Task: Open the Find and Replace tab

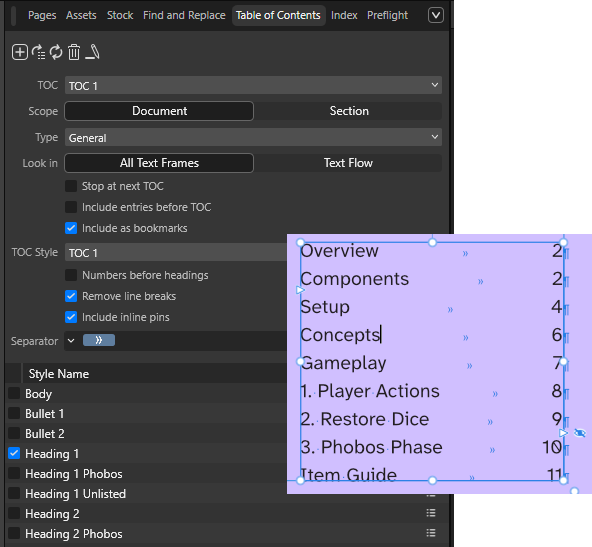Action: point(184,15)
